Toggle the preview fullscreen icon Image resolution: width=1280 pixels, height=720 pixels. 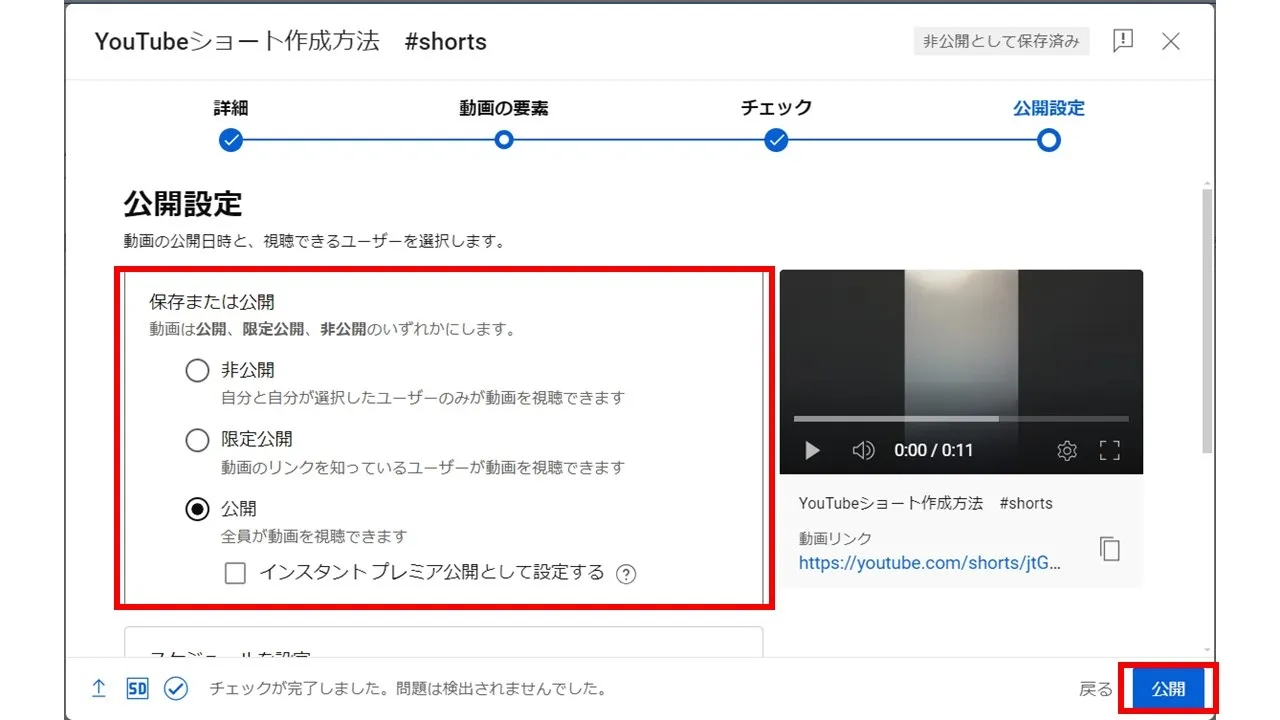coord(1110,451)
